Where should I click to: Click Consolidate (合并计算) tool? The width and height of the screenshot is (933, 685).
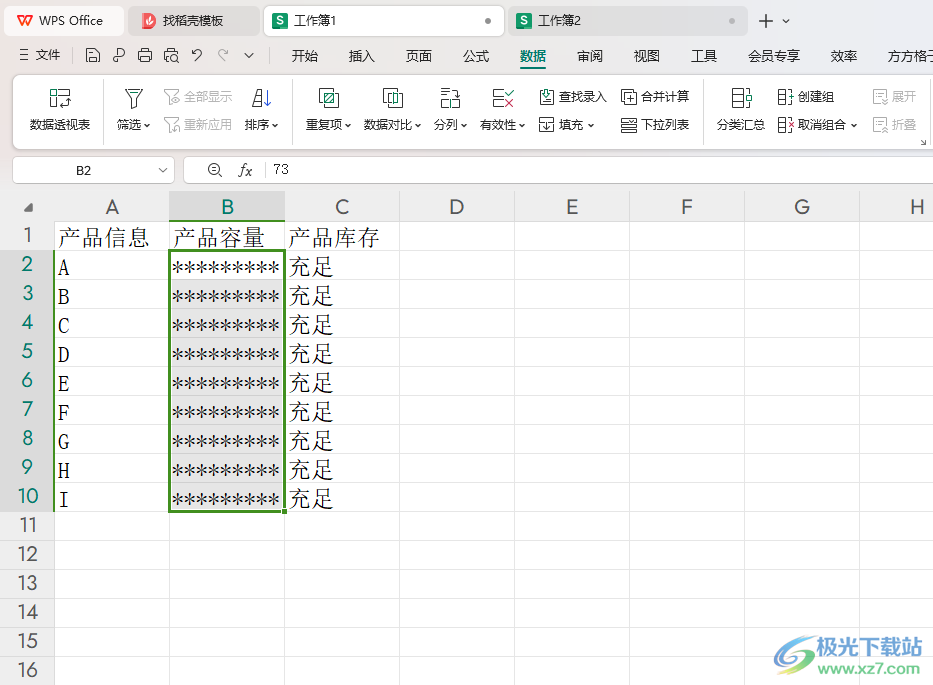pyautogui.click(x=655, y=96)
